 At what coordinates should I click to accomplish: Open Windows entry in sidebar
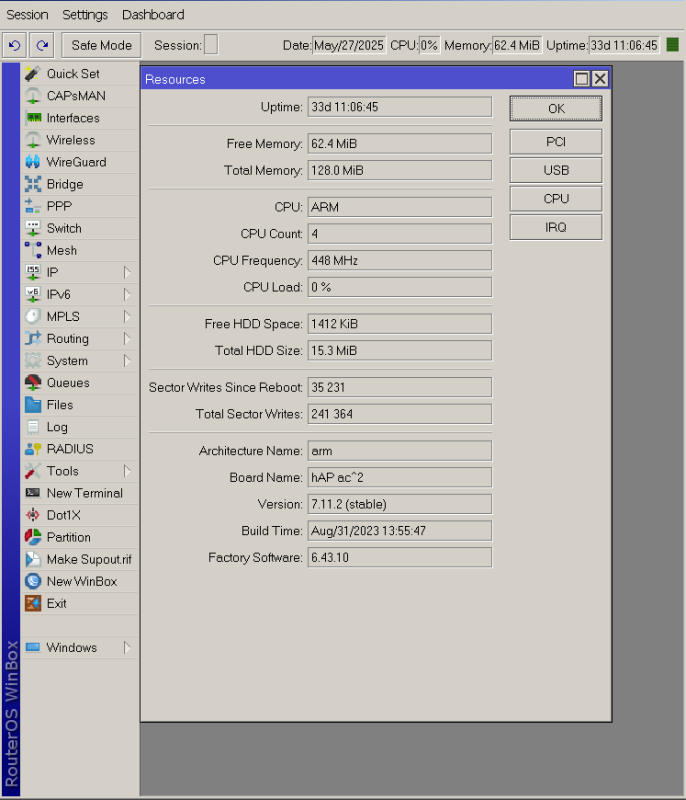(80, 647)
